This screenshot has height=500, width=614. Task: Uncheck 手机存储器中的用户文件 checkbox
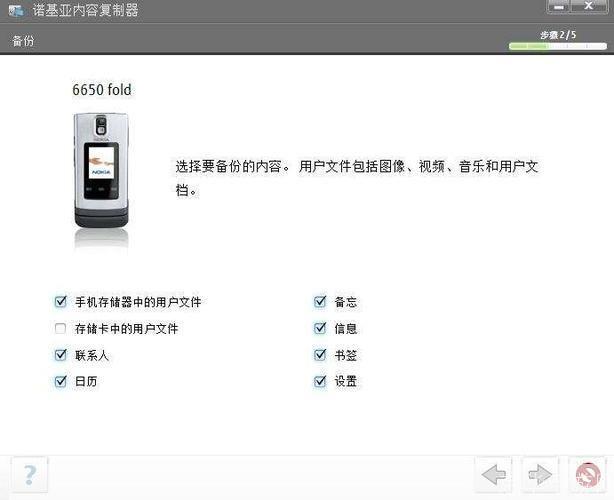pyautogui.click(x=61, y=302)
